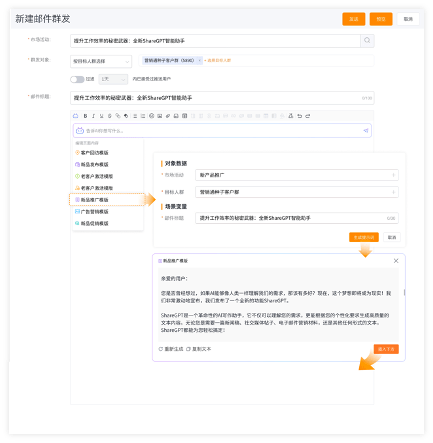Click the AI prompt input box
Screen dimensions: 433x443
pyautogui.click(x=222, y=131)
